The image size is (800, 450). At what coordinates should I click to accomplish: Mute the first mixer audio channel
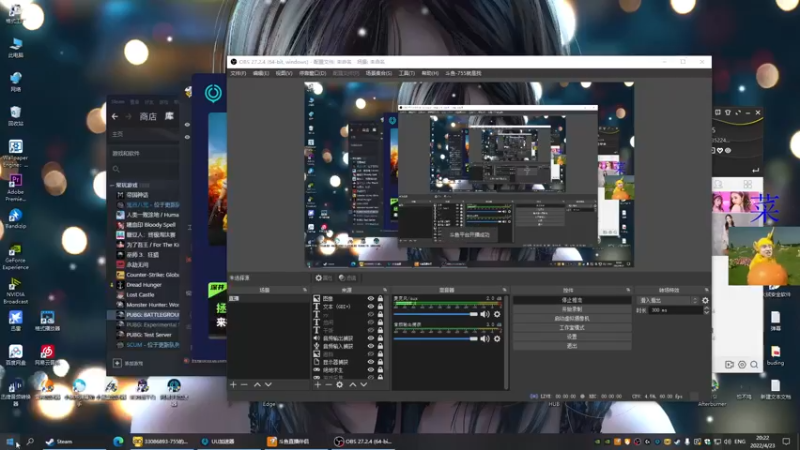click(485, 314)
